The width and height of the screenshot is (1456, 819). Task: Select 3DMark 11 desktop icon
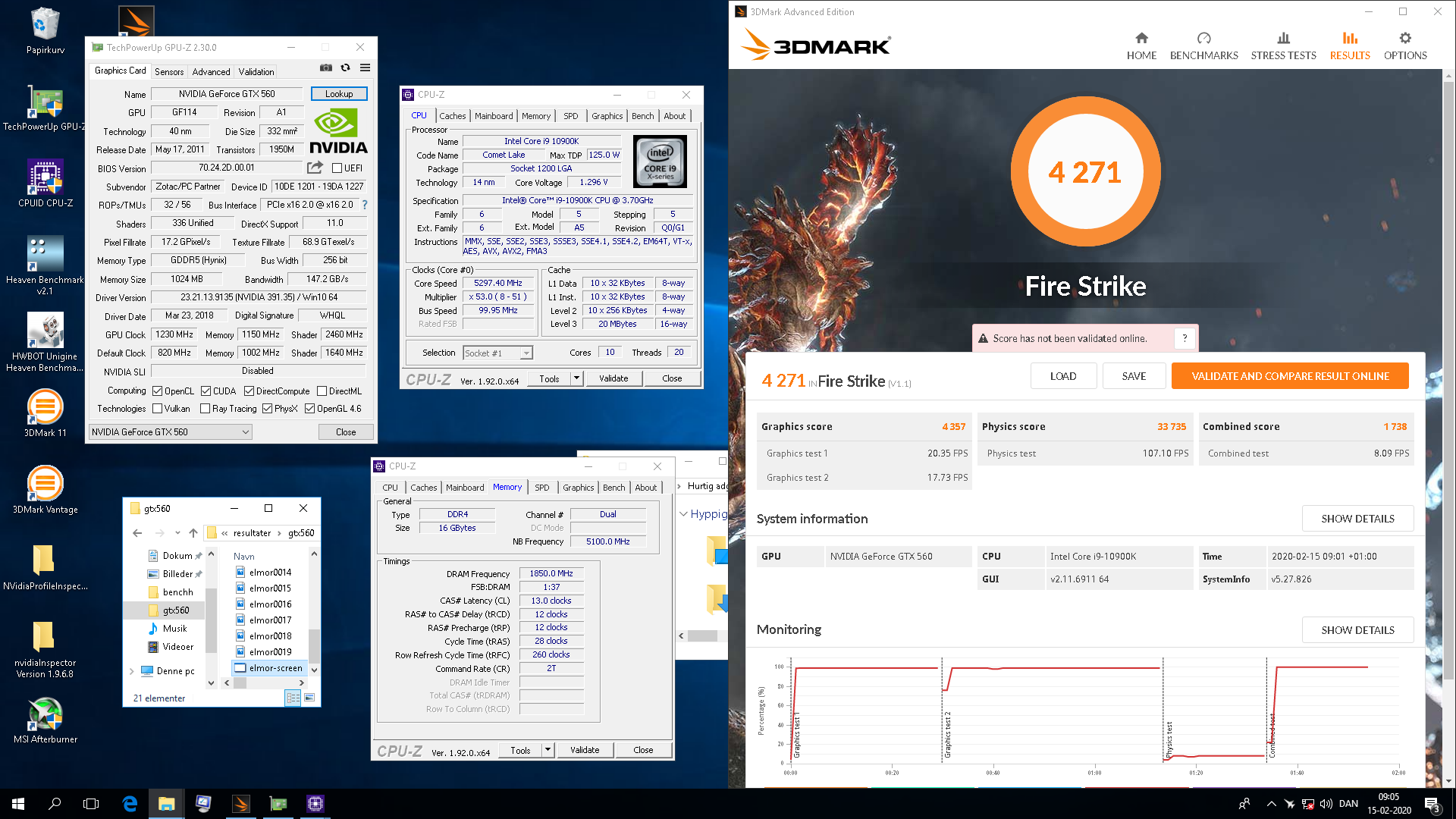(x=45, y=413)
